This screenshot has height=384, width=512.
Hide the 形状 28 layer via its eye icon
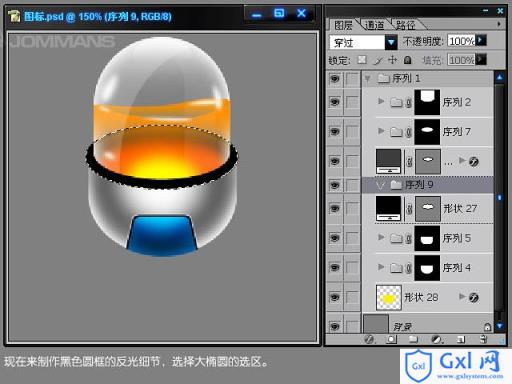(335, 297)
